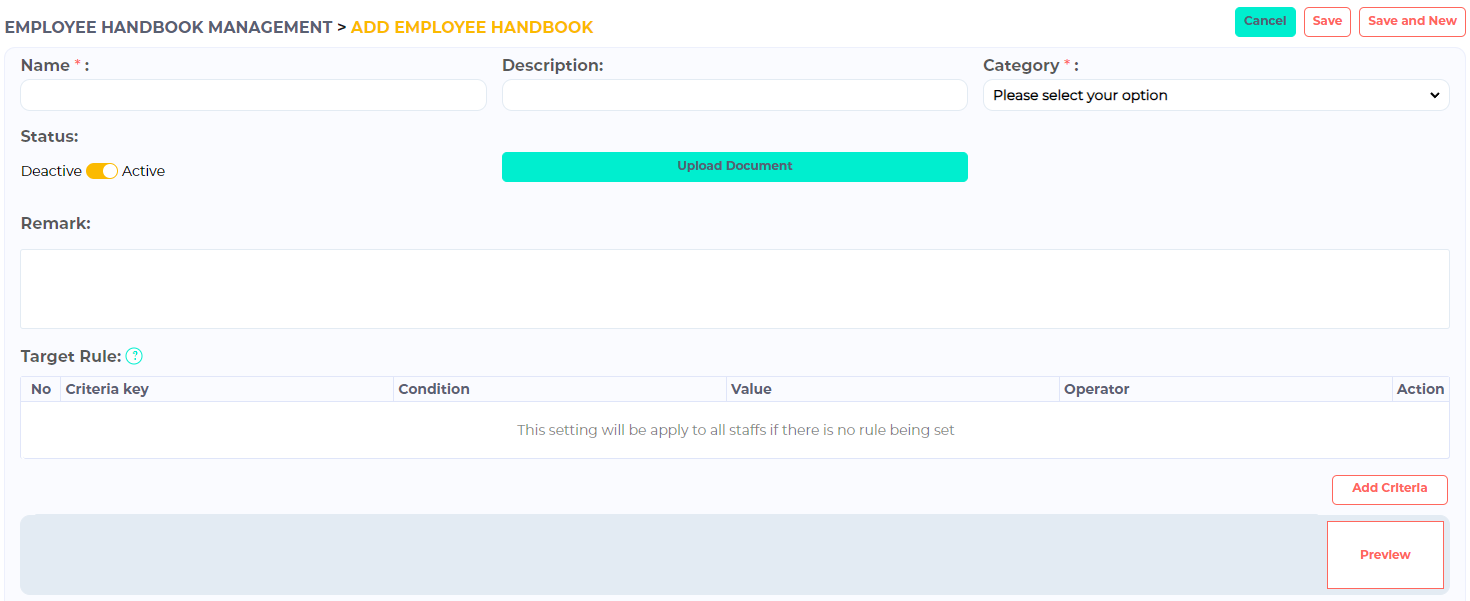
Task: Click the Add Employee Handbook breadcrumb title
Action: (x=471, y=28)
